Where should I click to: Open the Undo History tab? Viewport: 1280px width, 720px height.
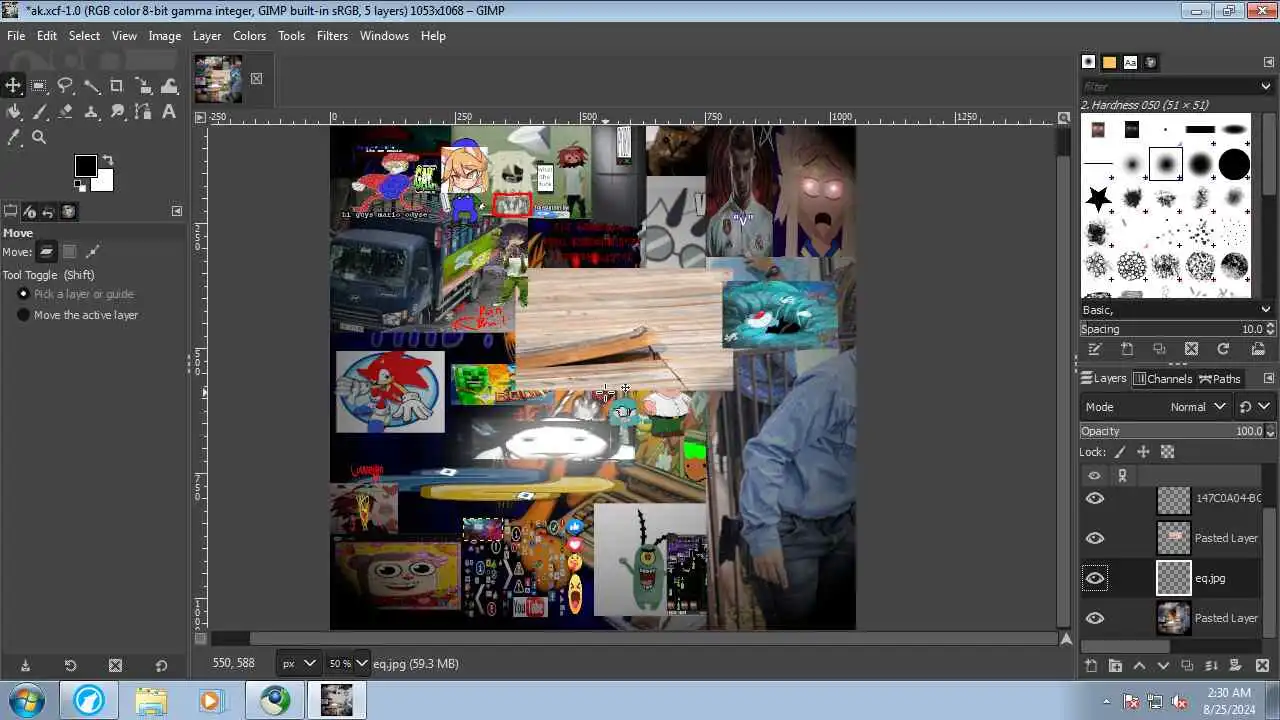(x=49, y=212)
